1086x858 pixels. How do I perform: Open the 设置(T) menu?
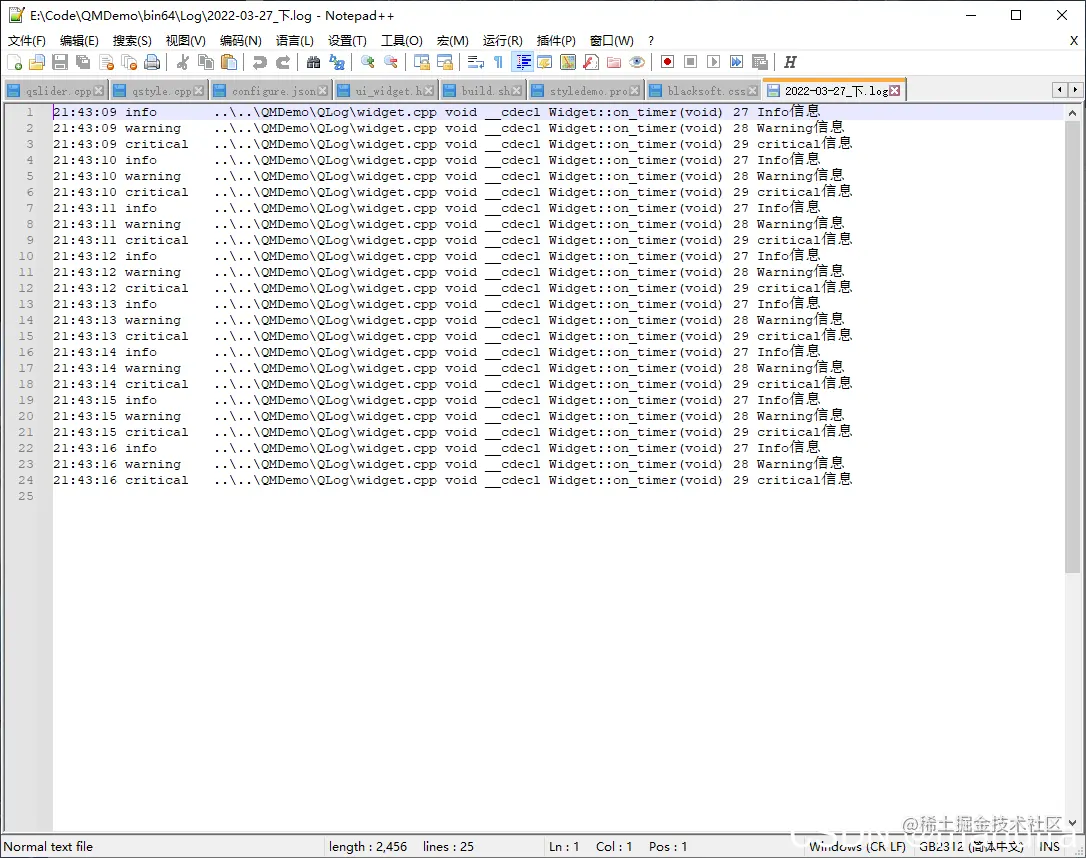[347, 41]
